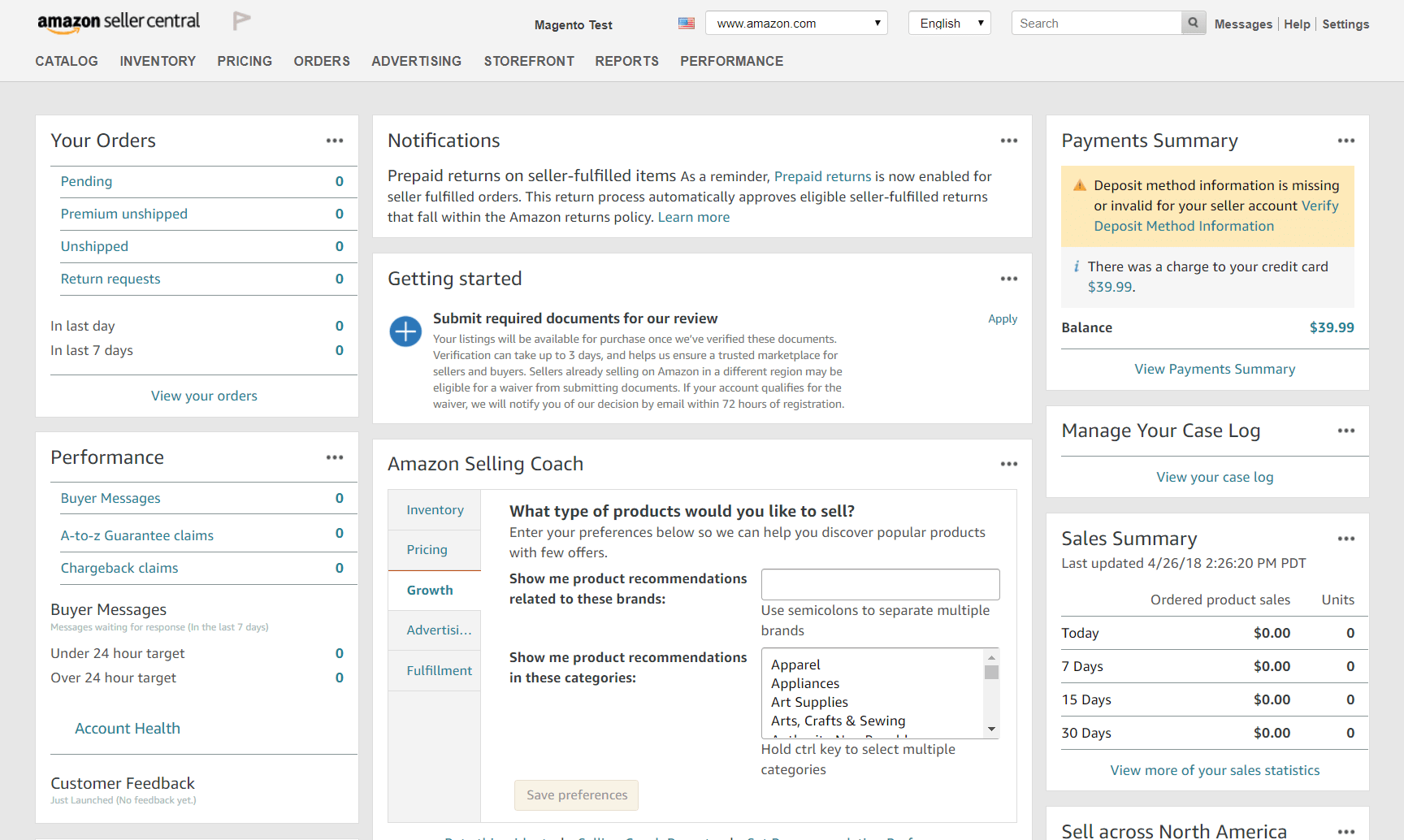Click the Settings link in header
This screenshot has width=1404, height=840.
click(x=1345, y=24)
